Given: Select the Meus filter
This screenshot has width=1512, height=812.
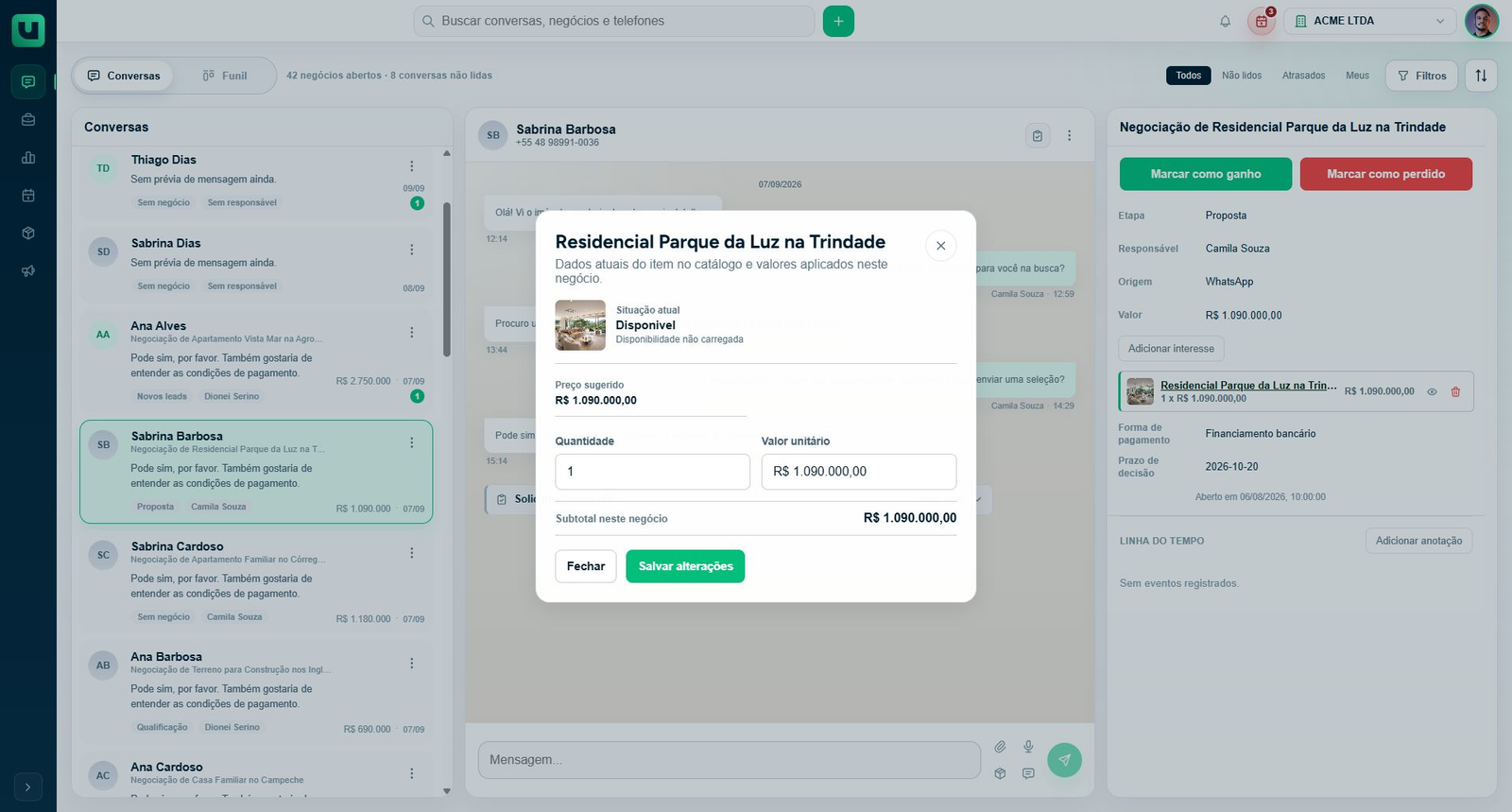Looking at the screenshot, I should click(x=1357, y=76).
